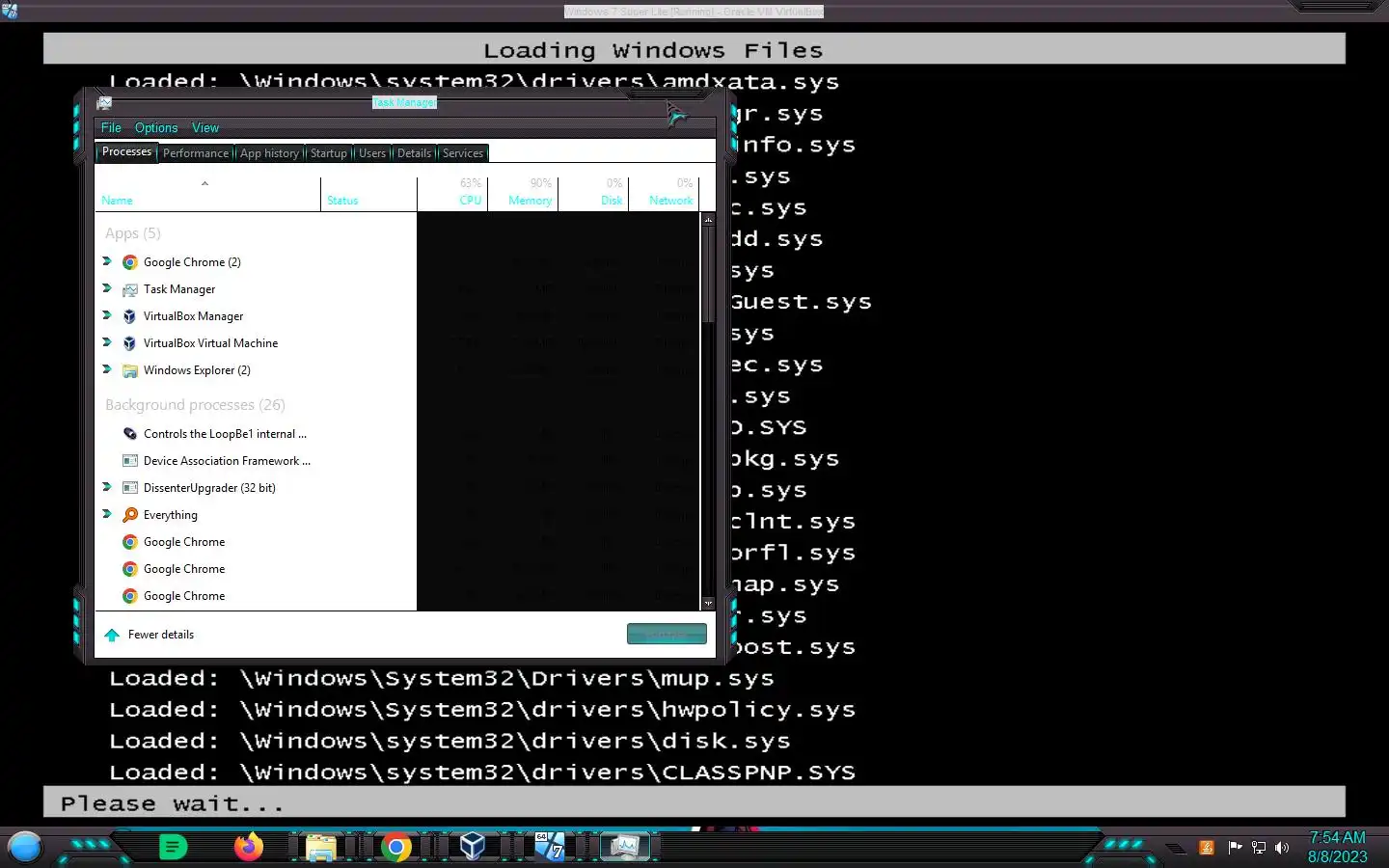The image size is (1389, 868).
Task: Switch to Task Manager on the taskbar
Action: point(624,848)
